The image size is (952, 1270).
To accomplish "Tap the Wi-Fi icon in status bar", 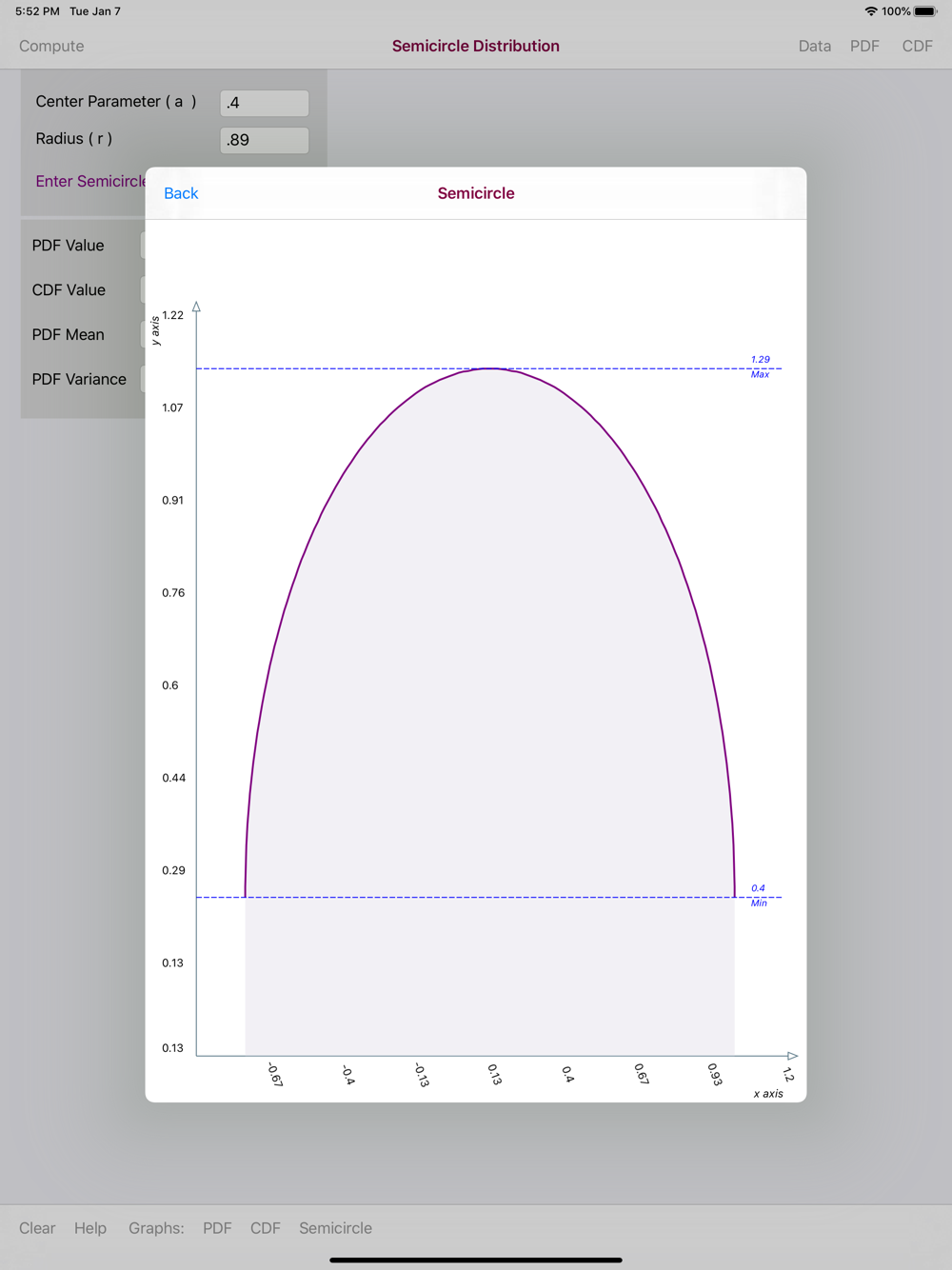I will click(x=870, y=11).
